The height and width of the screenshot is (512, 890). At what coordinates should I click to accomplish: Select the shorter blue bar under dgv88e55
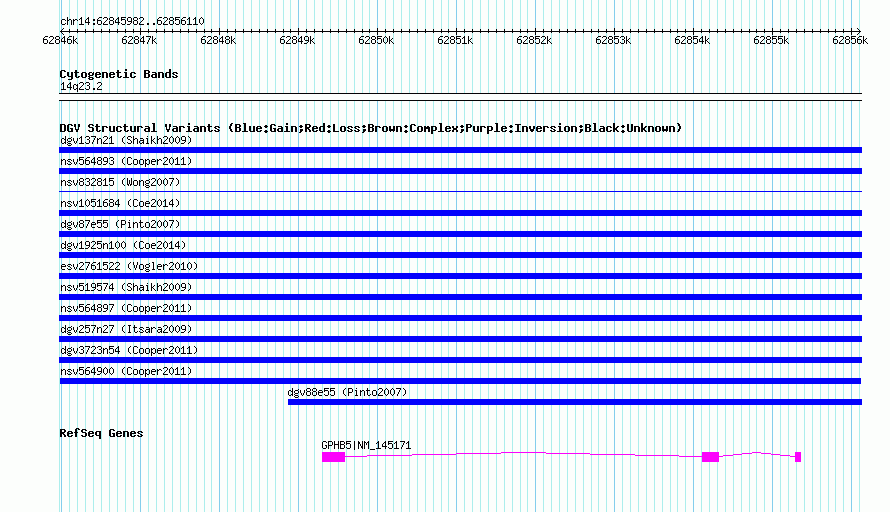tap(575, 402)
